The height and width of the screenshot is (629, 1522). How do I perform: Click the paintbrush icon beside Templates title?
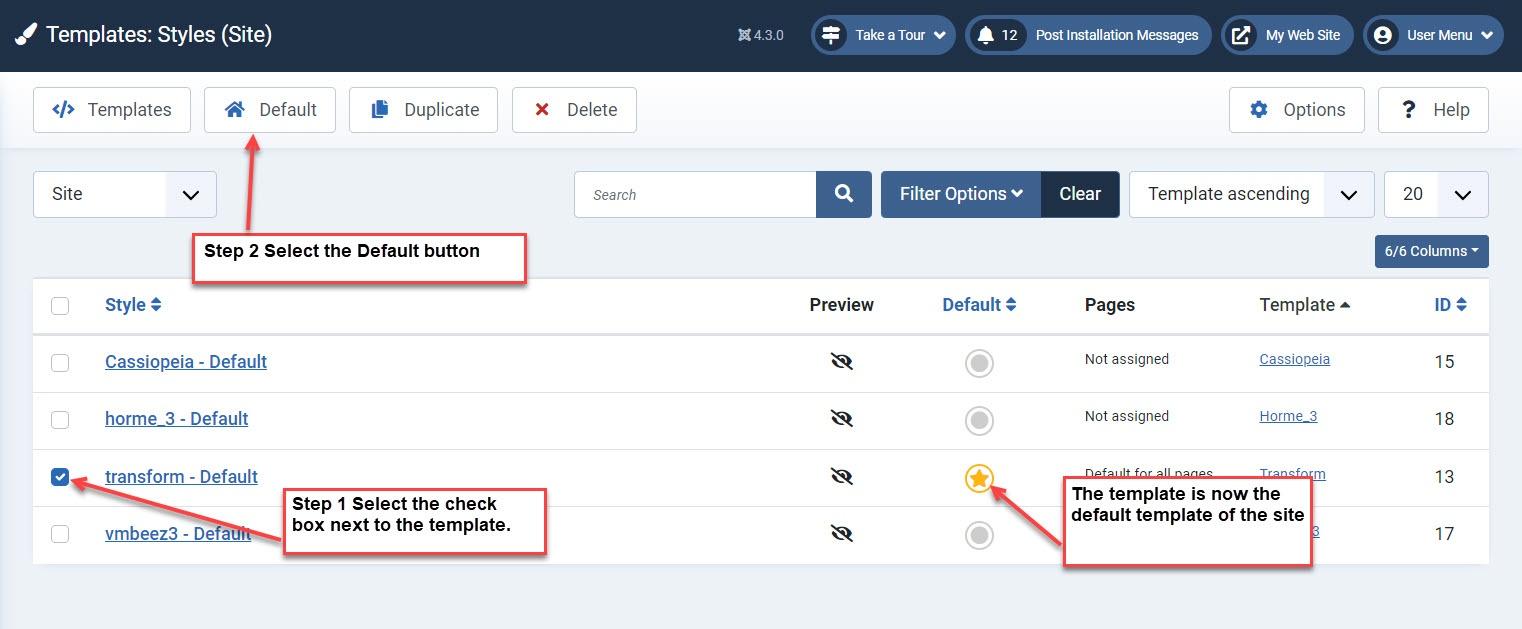(x=26, y=35)
